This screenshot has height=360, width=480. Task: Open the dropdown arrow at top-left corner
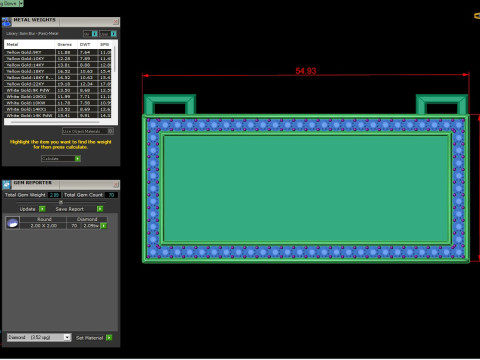21,3
